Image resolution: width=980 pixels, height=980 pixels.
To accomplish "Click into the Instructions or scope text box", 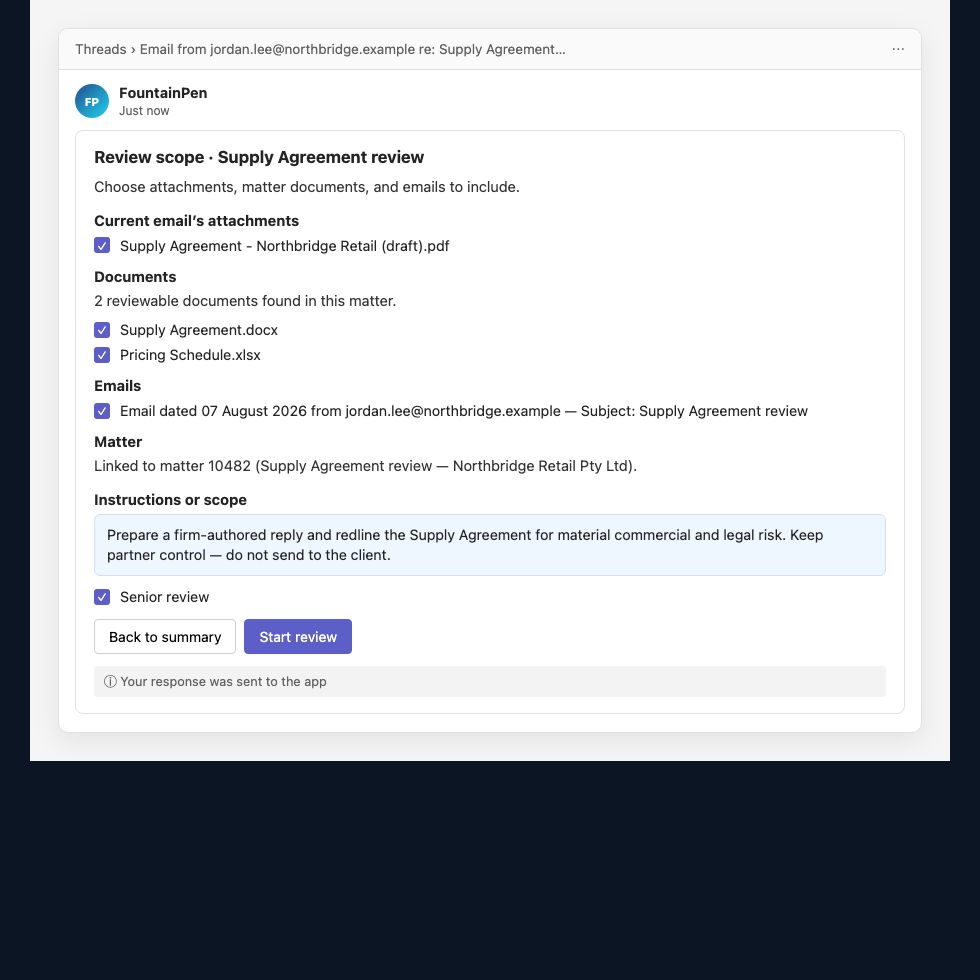I will click(489, 545).
